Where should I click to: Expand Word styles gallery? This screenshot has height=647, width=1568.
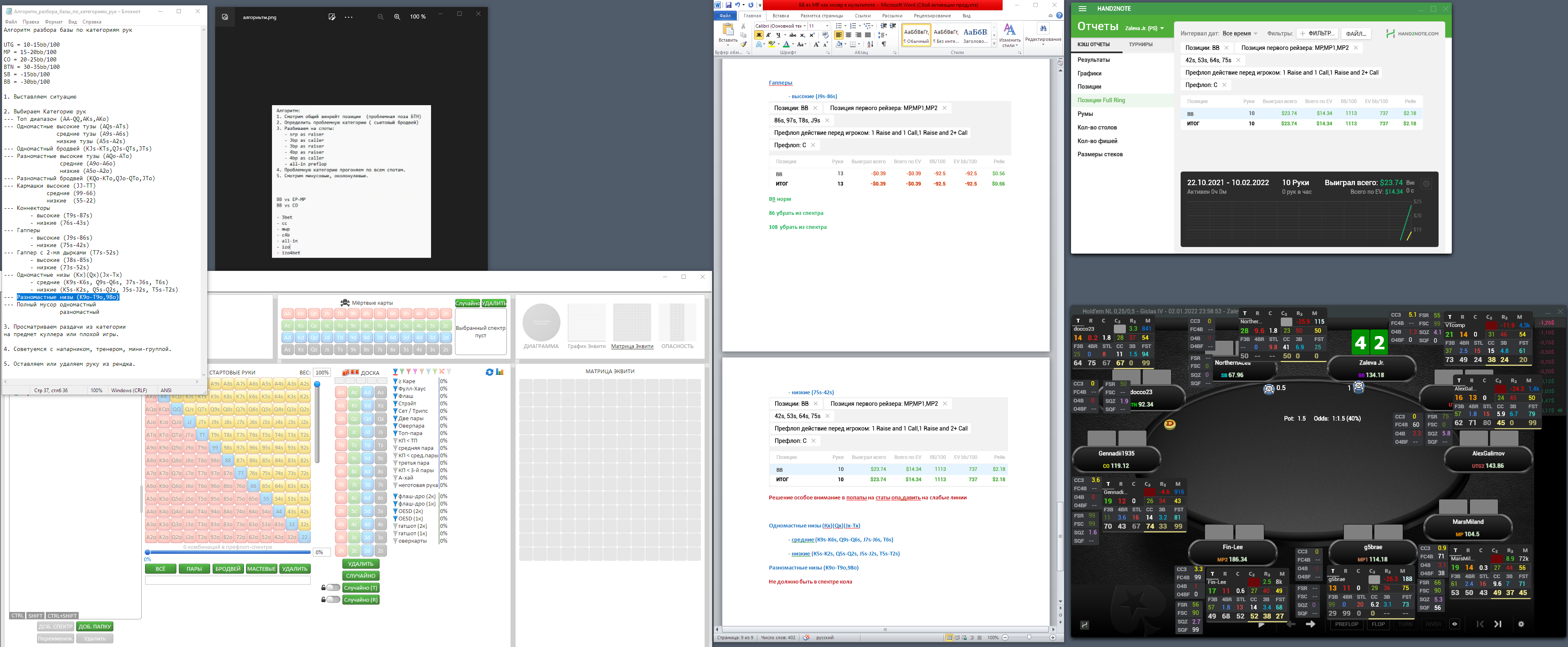coord(995,44)
